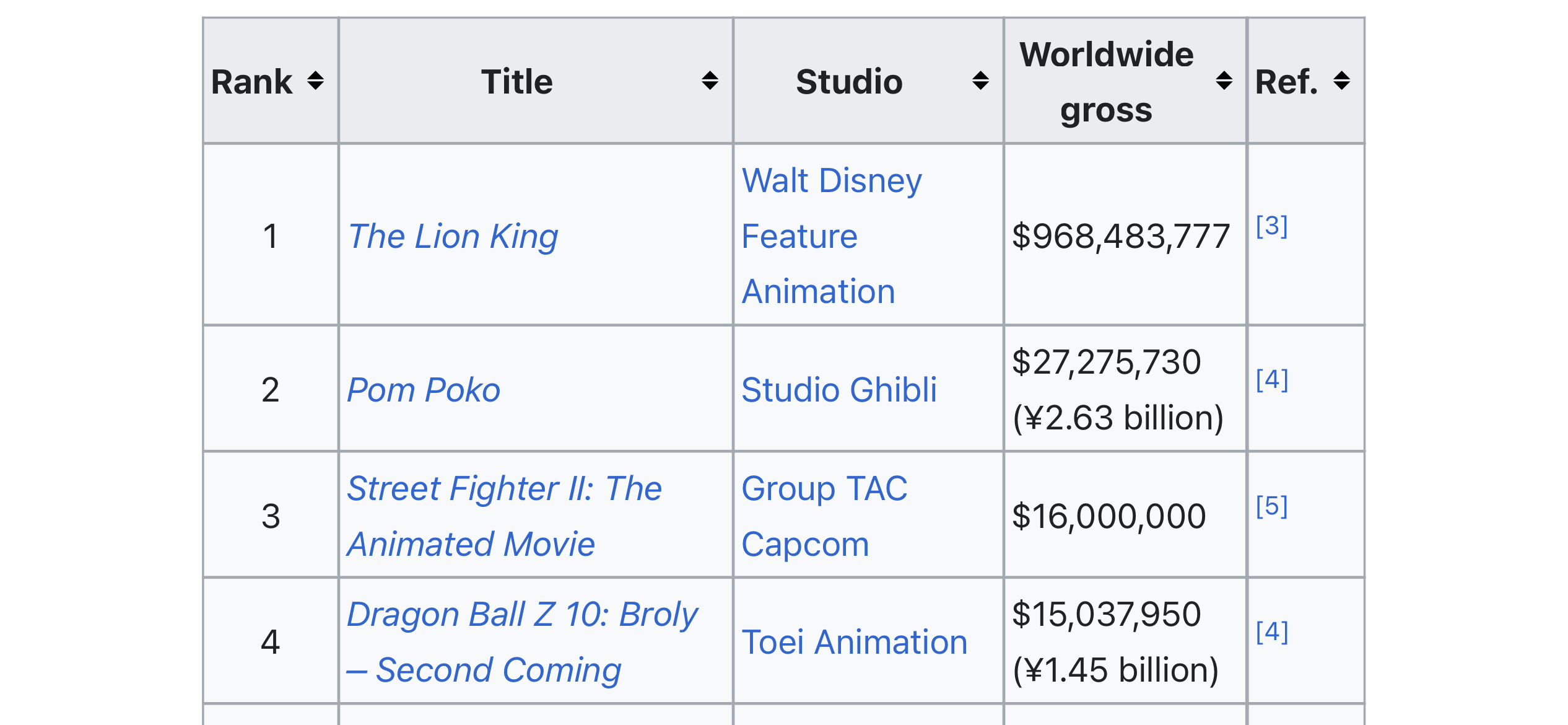
Task: Sort by Worldwide gross arrow icon
Action: (1224, 81)
